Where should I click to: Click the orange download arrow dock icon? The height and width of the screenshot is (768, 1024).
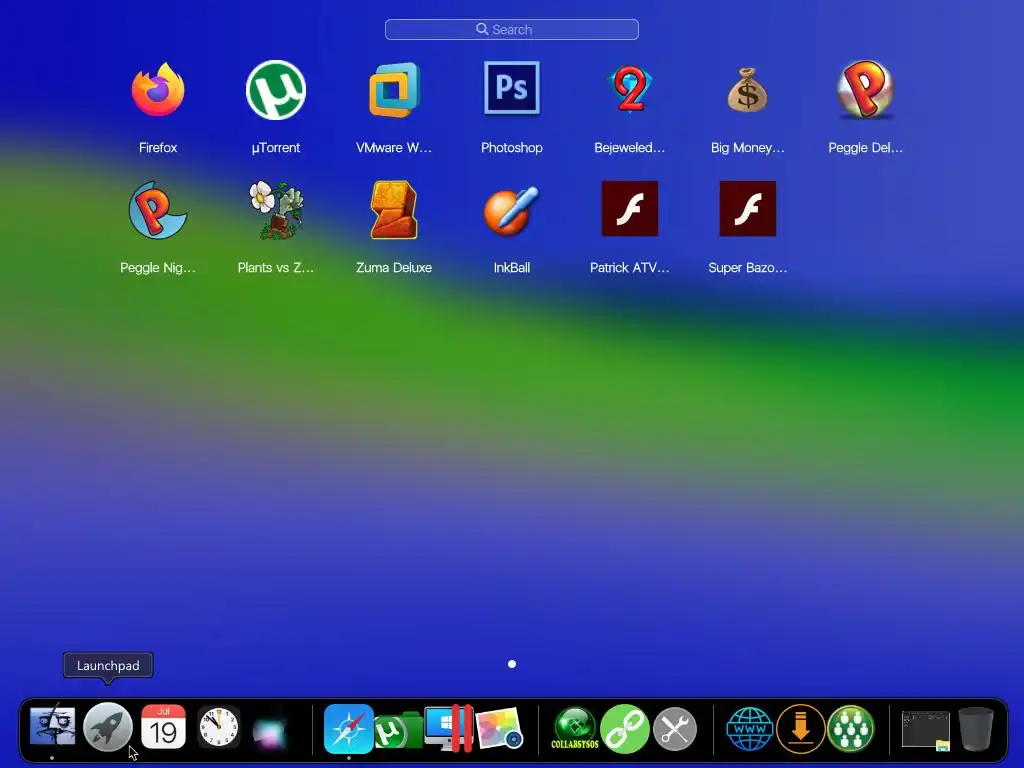point(801,729)
